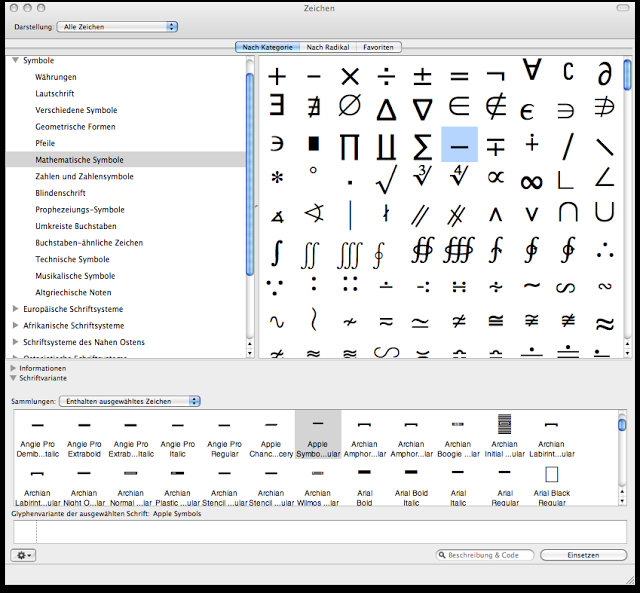The image size is (640, 593).
Task: Switch to the Nach Radikal tab
Action: tap(328, 47)
